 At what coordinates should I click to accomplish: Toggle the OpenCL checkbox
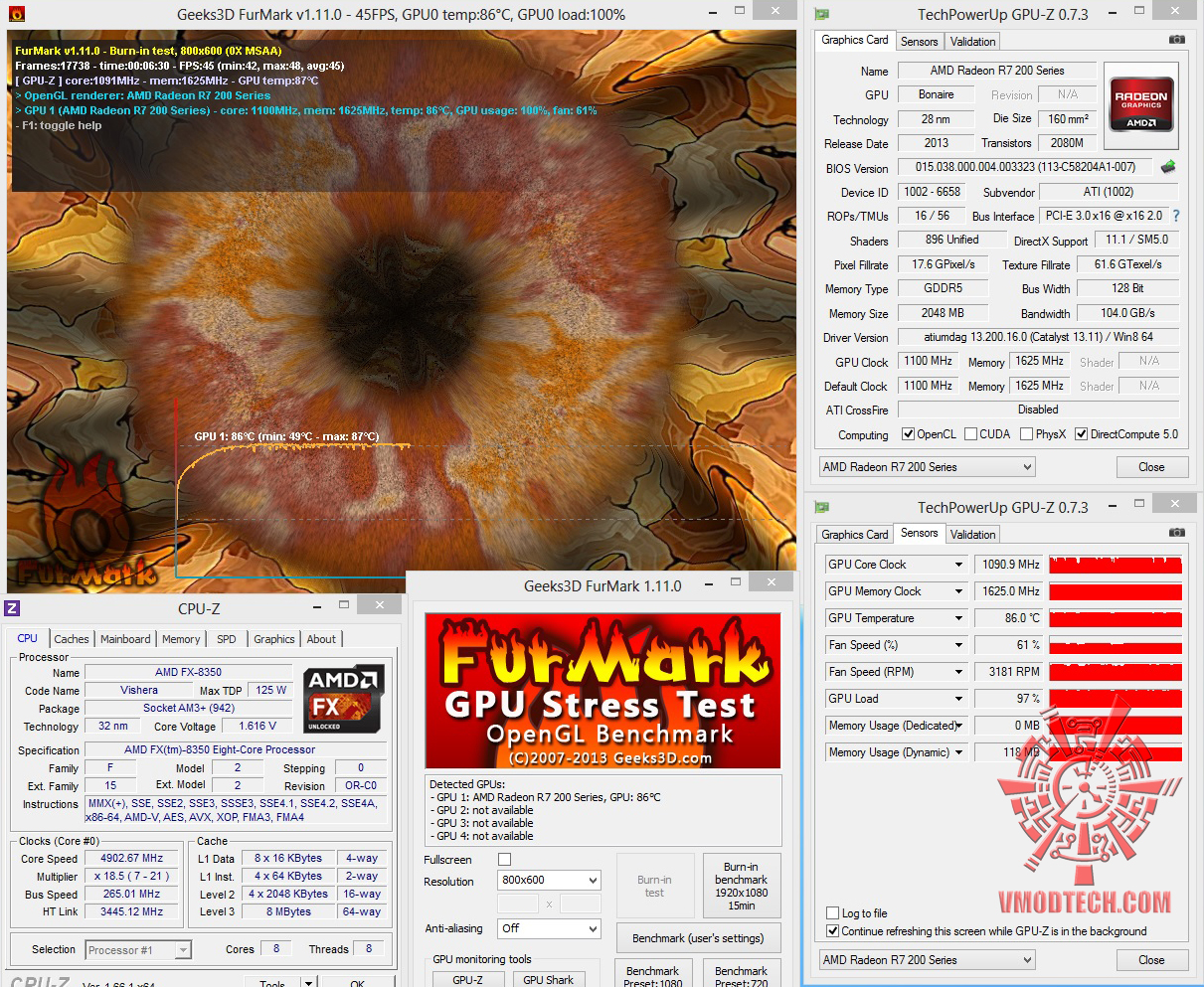908,434
